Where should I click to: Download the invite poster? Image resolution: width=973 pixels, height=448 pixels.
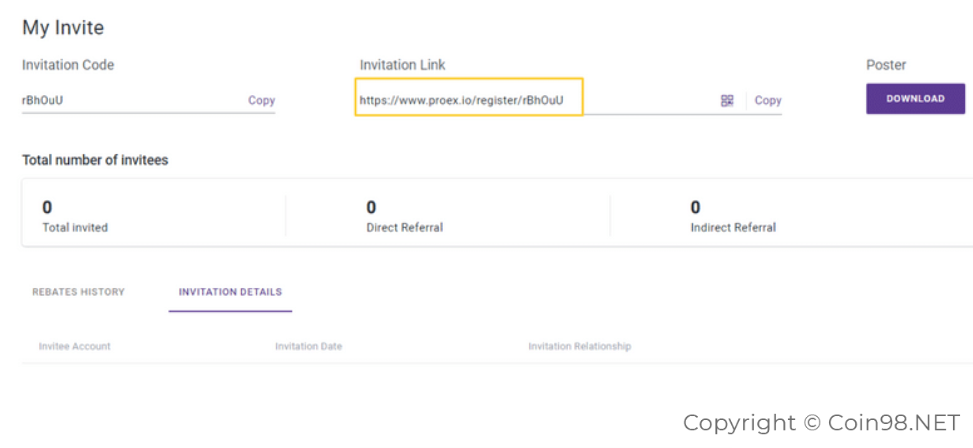(915, 99)
